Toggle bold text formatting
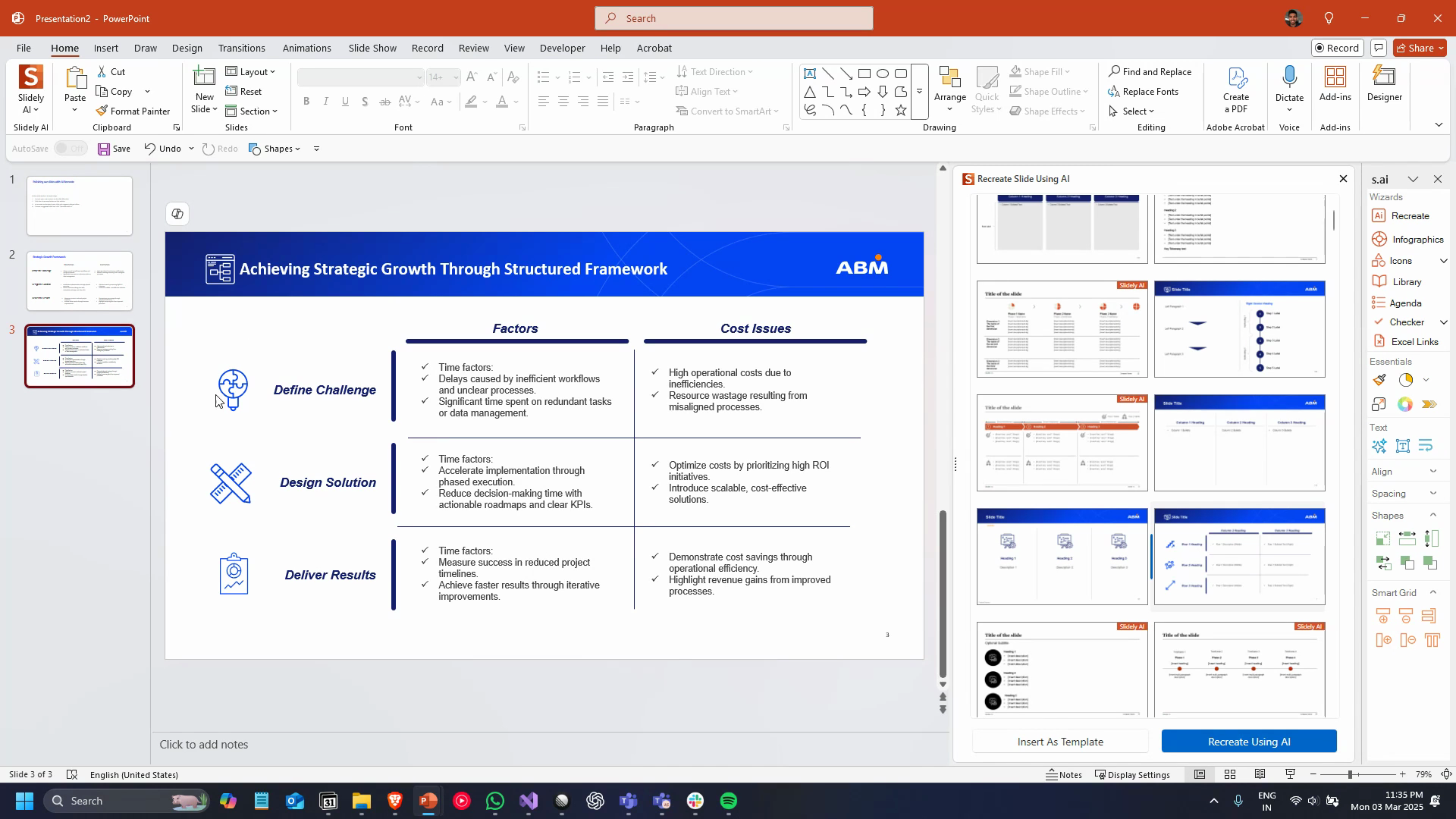The width and height of the screenshot is (1456, 819). point(306,102)
